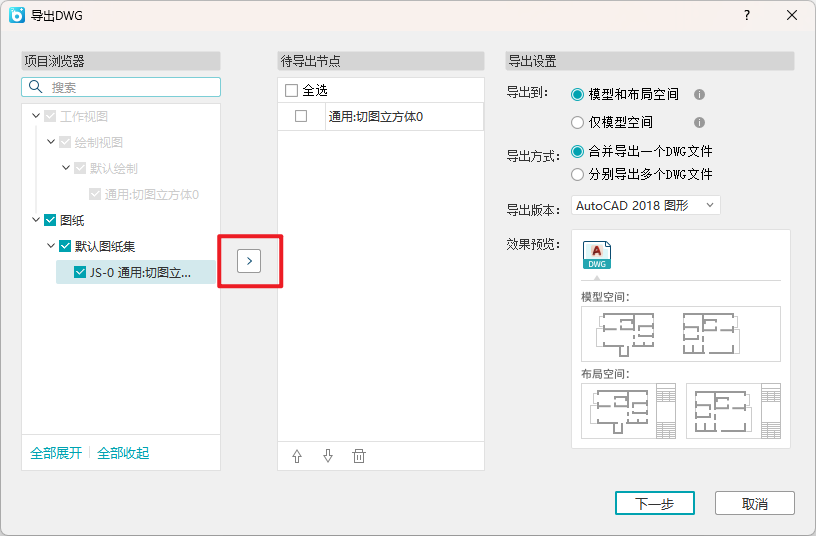Open the 导出版本 AutoCAD 2018 dropdown
The image size is (816, 536).
[x=646, y=206]
